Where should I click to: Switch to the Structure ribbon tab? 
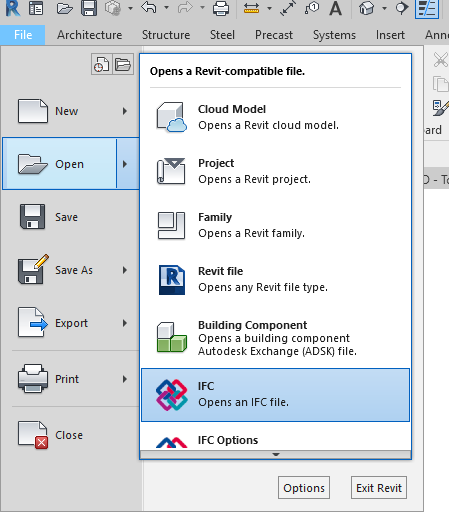[x=166, y=35]
